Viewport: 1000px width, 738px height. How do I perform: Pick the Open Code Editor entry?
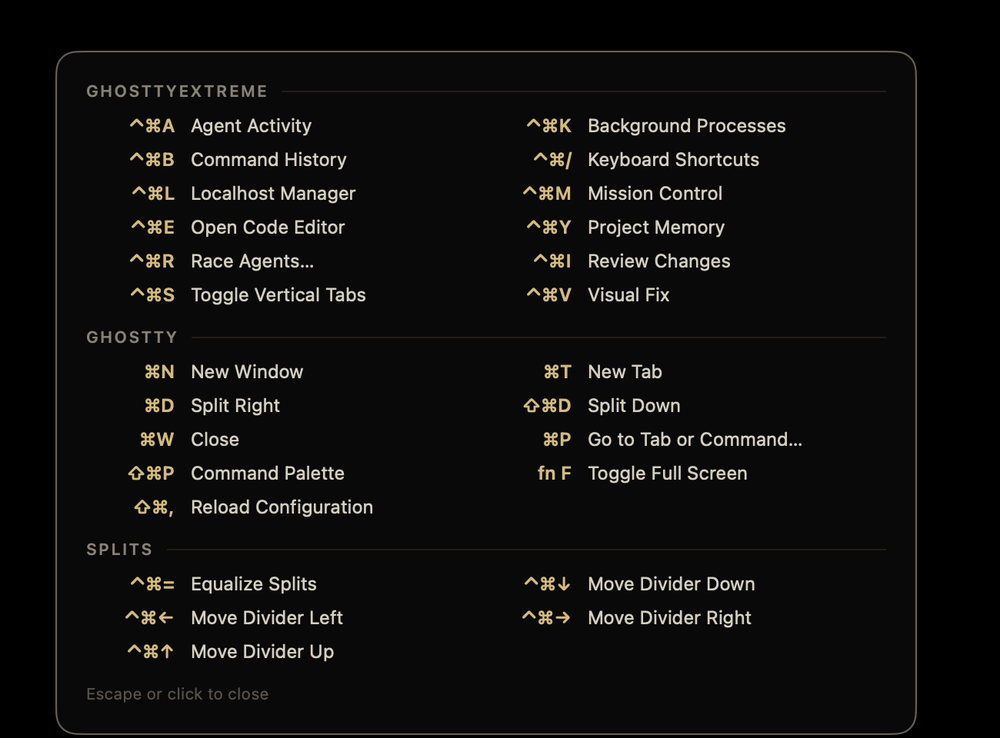(237, 227)
